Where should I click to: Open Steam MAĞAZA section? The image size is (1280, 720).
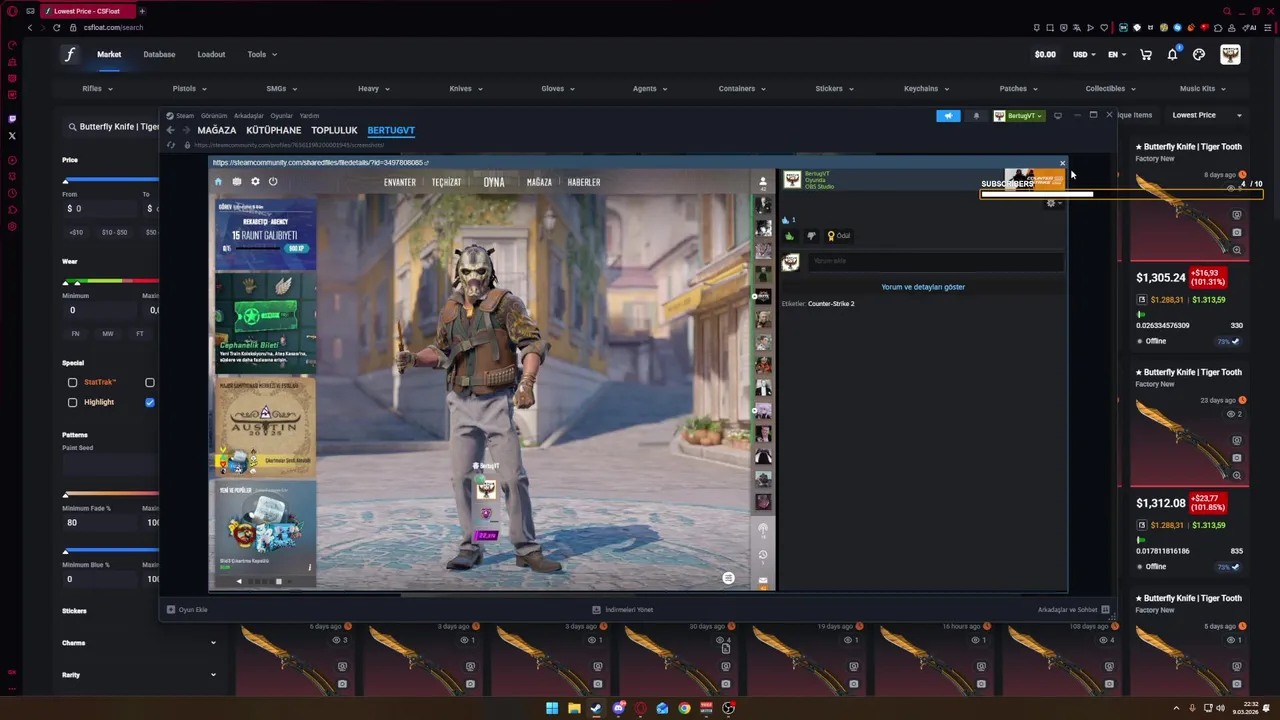click(x=217, y=130)
